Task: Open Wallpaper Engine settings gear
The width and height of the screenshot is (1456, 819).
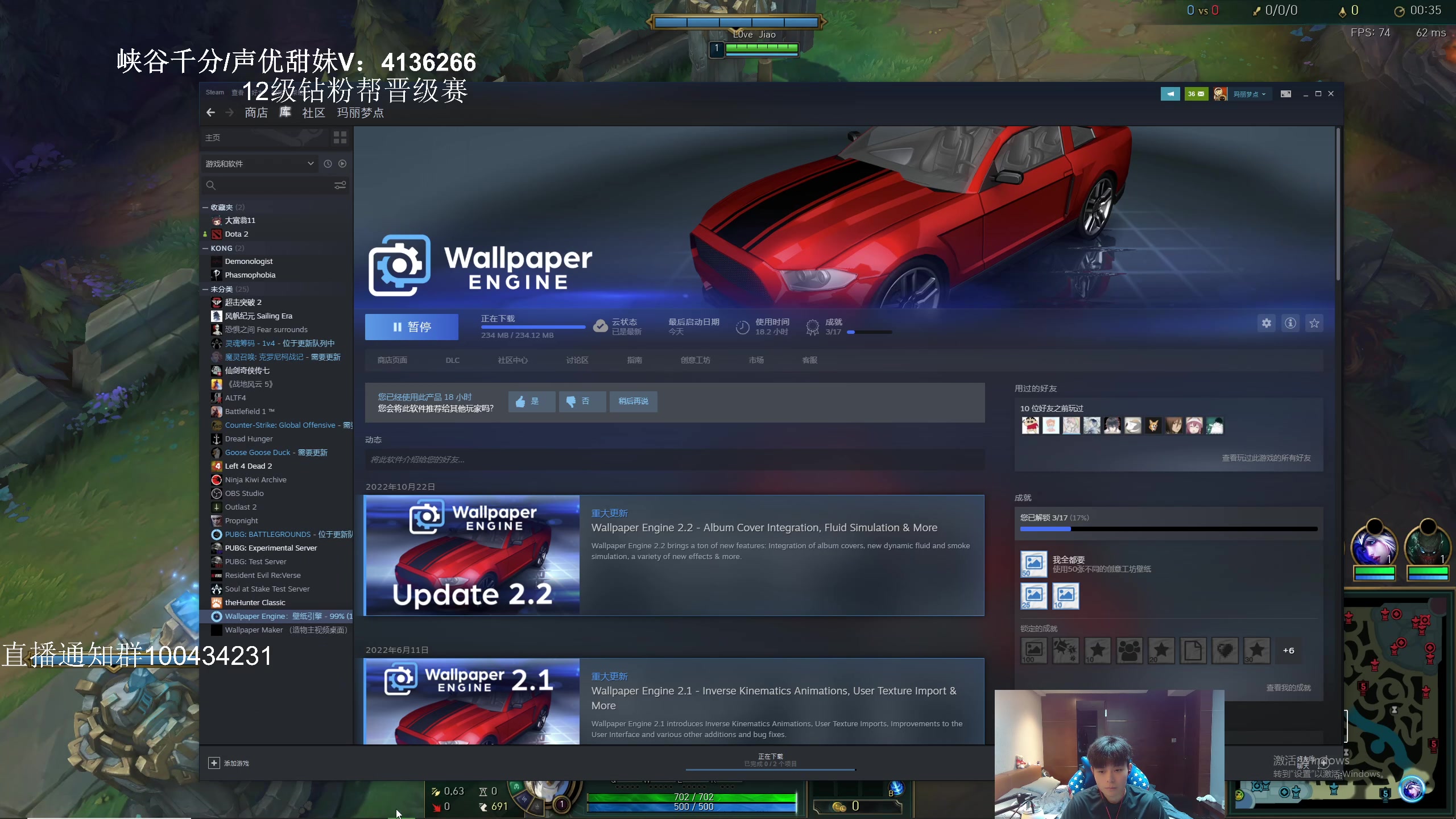Action: coord(1267,323)
